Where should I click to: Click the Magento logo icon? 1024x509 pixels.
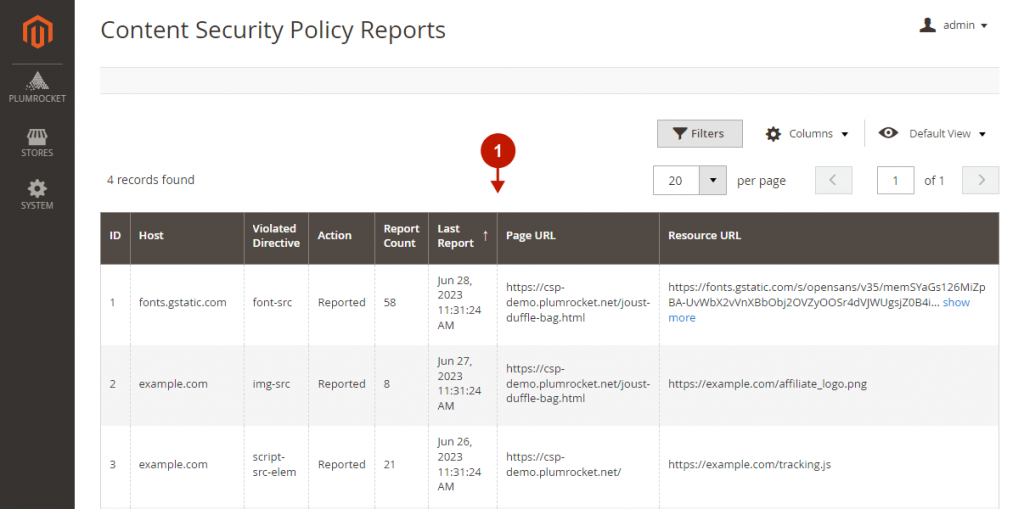(37, 32)
